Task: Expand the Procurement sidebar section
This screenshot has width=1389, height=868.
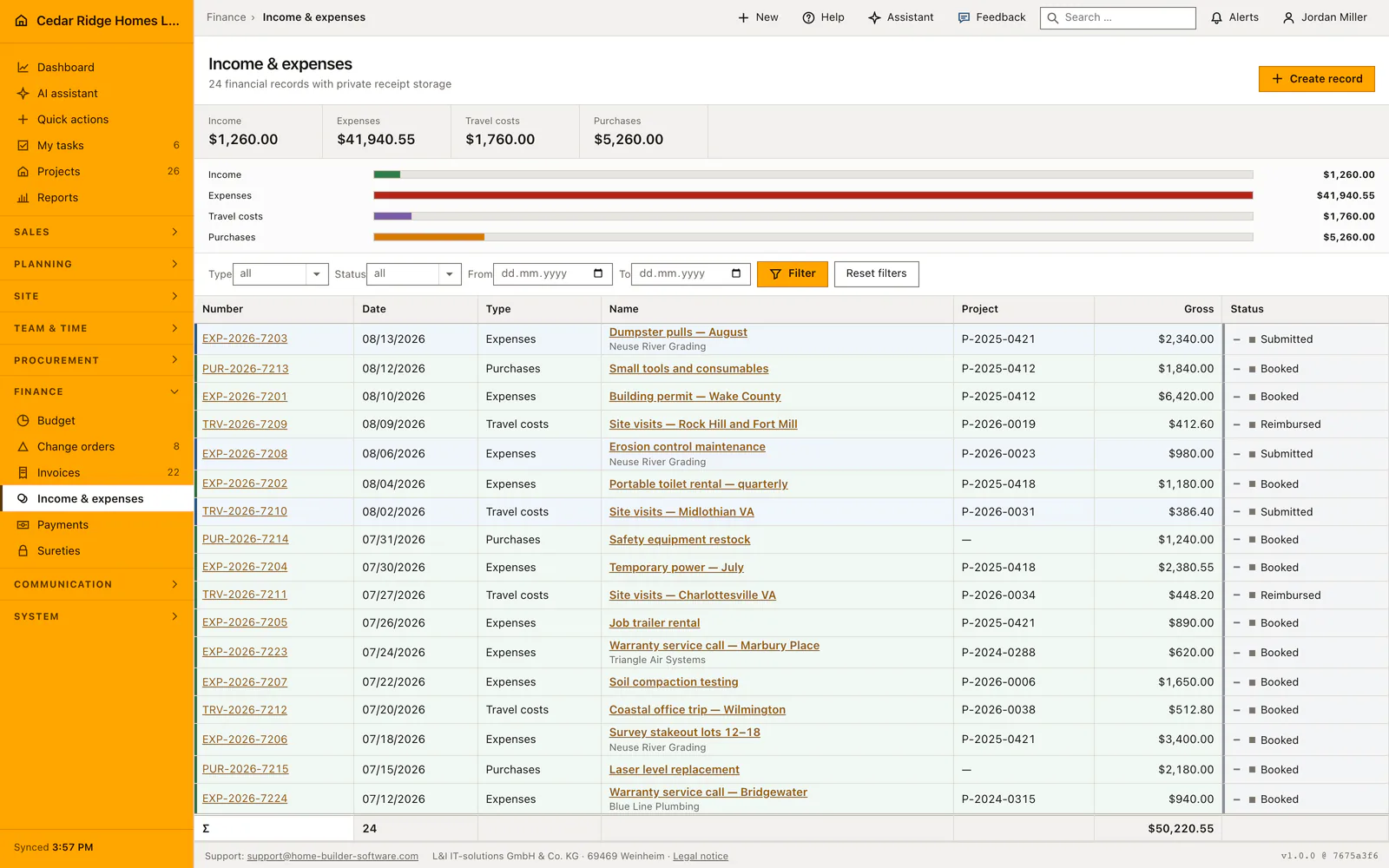Action: pos(96,360)
